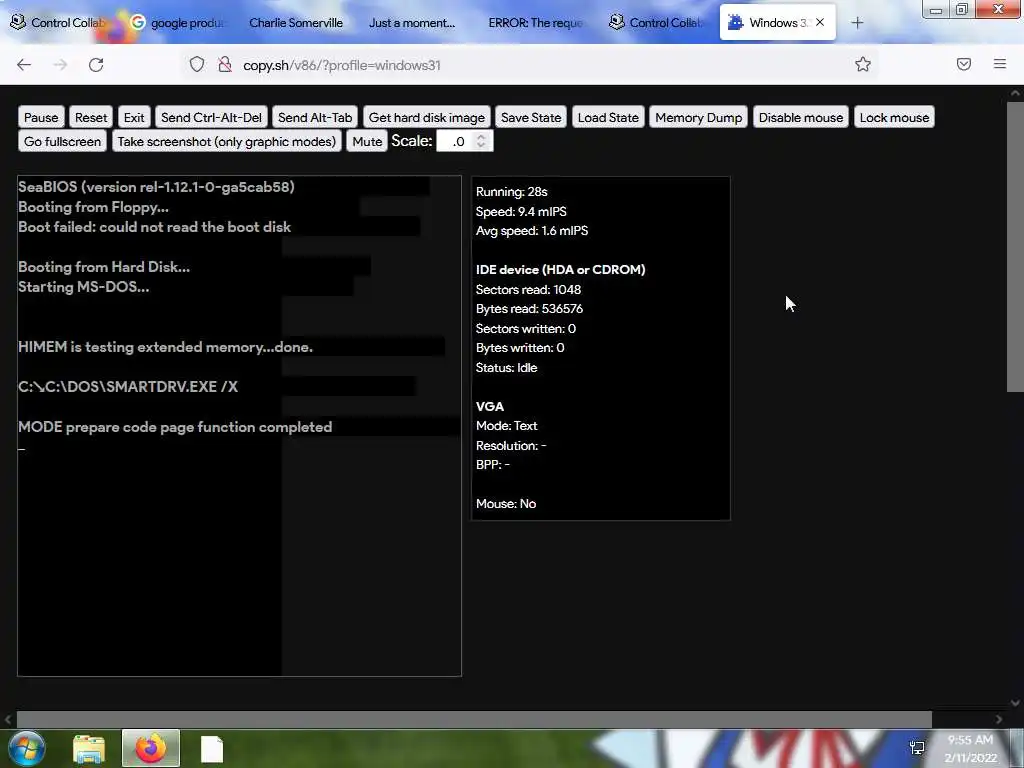Select the 'Speed: 9.4 mIPS' text
The width and height of the screenshot is (1024, 768).
521,212
